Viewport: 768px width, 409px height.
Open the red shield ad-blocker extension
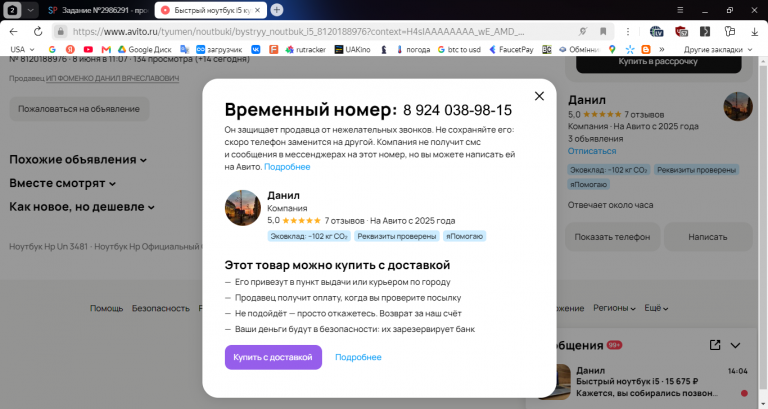pos(681,32)
